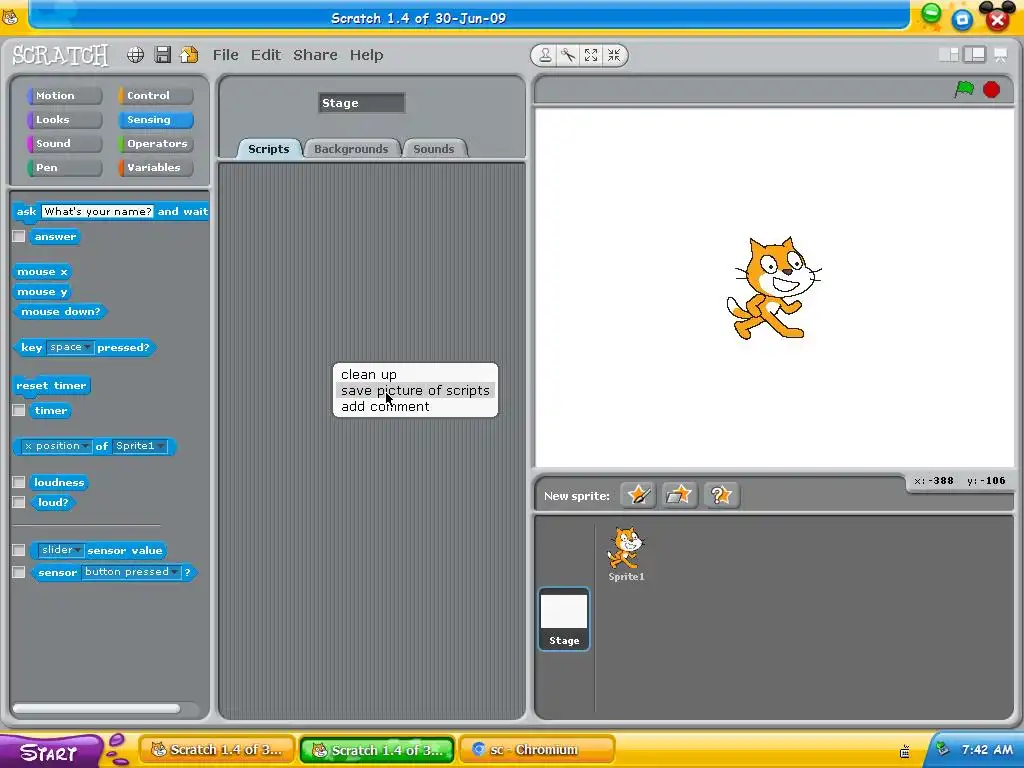
Task: Start scripts with the green flag
Action: point(964,89)
